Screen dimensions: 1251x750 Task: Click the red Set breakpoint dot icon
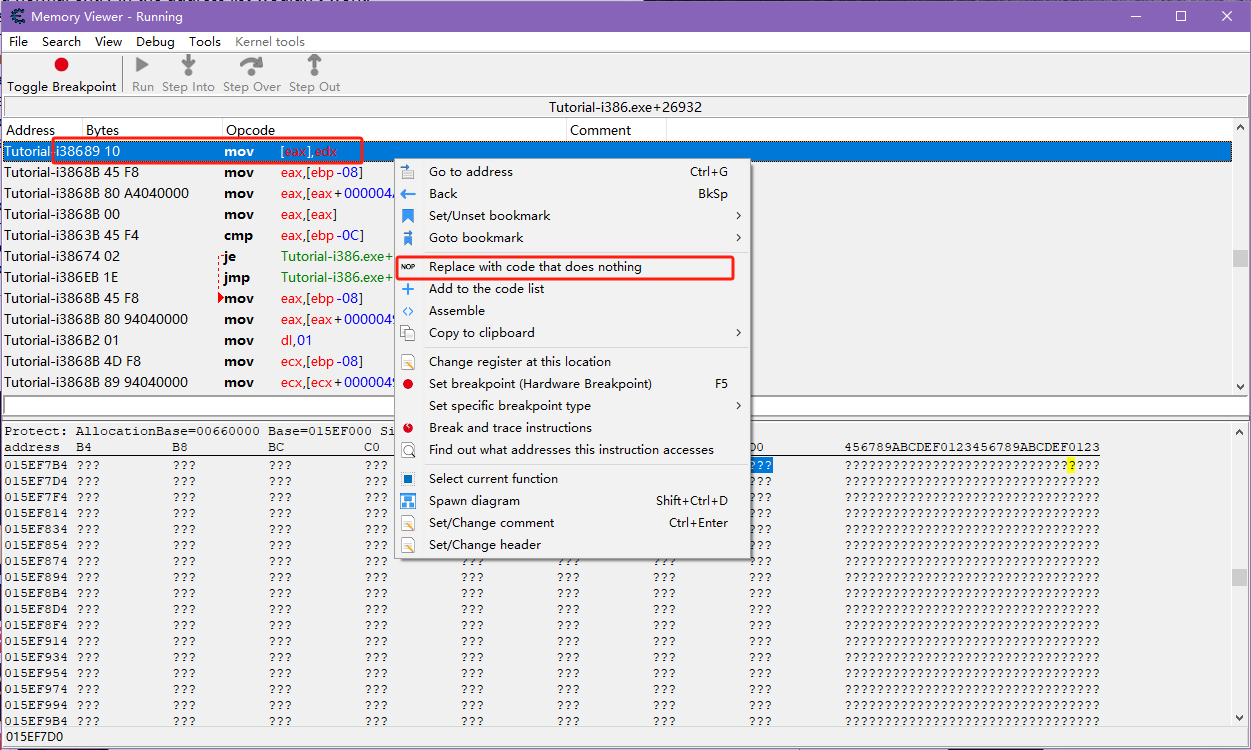(x=408, y=384)
